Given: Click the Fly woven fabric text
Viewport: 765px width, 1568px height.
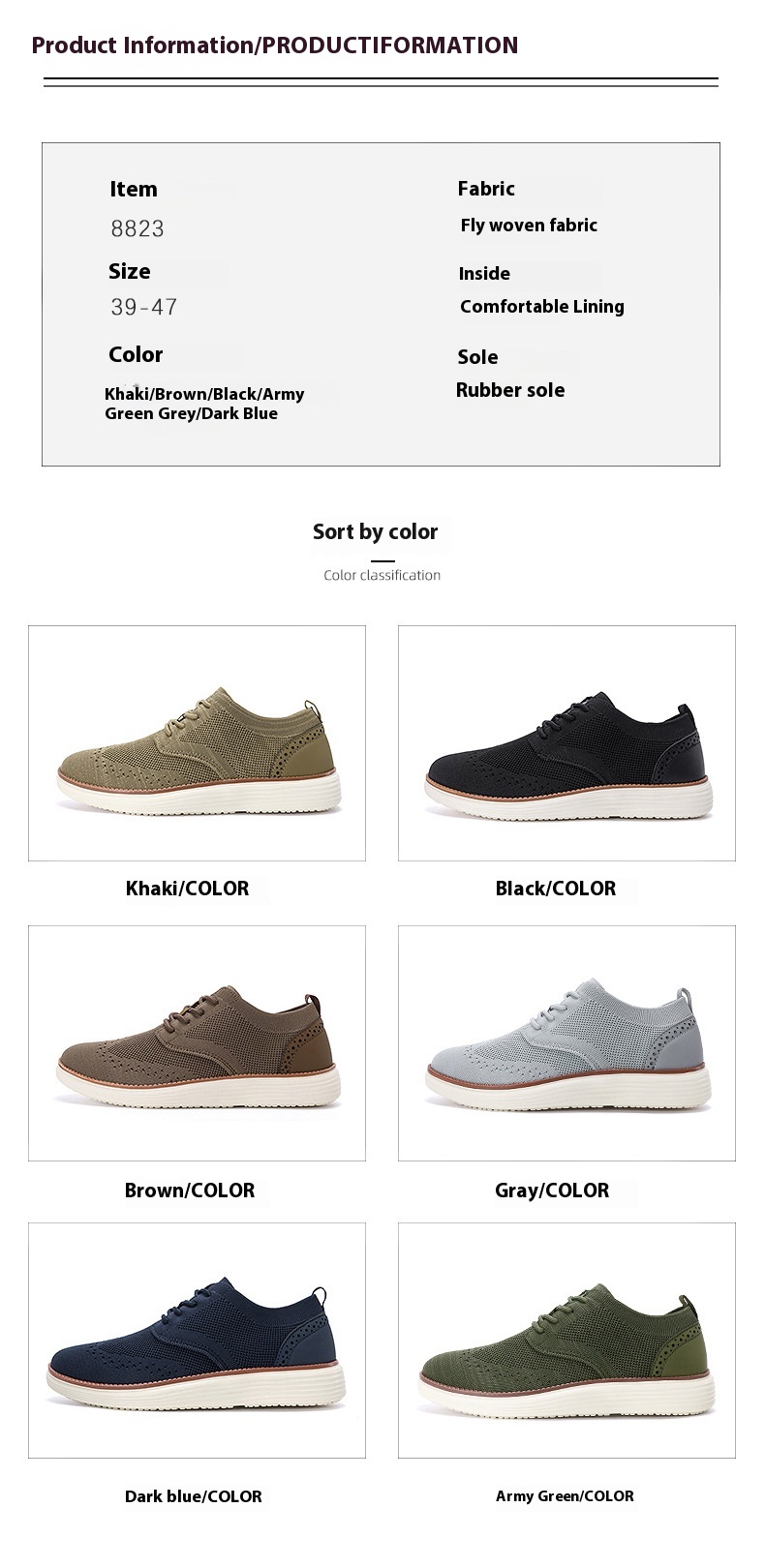Looking at the screenshot, I should 529,226.
